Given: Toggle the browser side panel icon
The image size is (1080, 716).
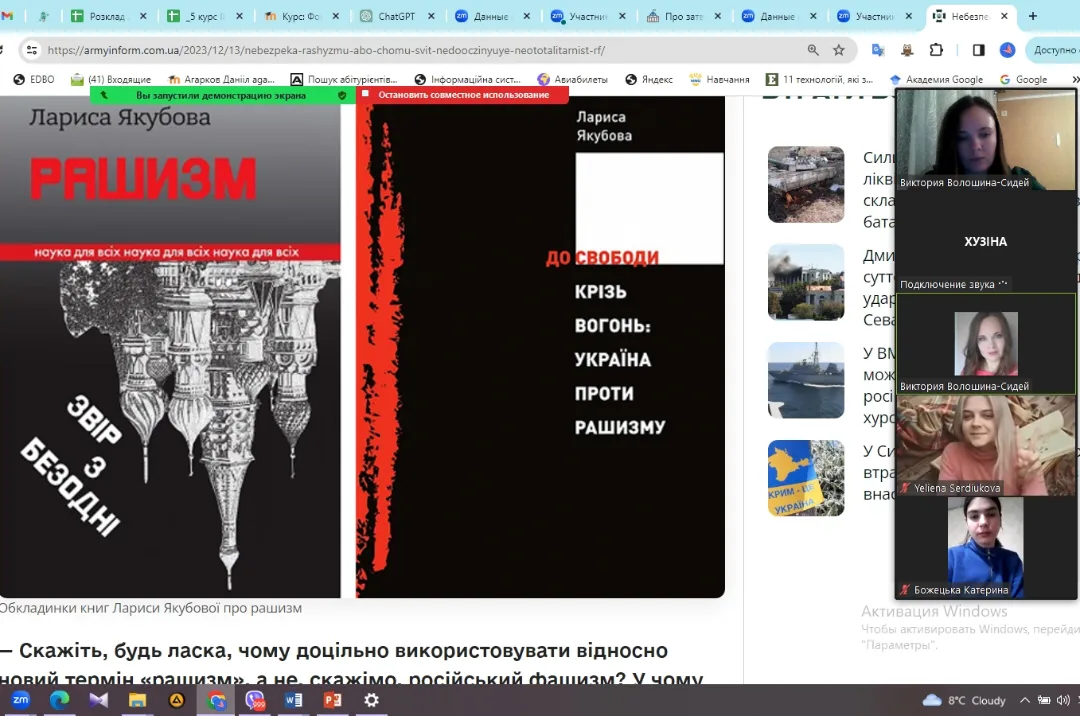Looking at the screenshot, I should (x=978, y=50).
